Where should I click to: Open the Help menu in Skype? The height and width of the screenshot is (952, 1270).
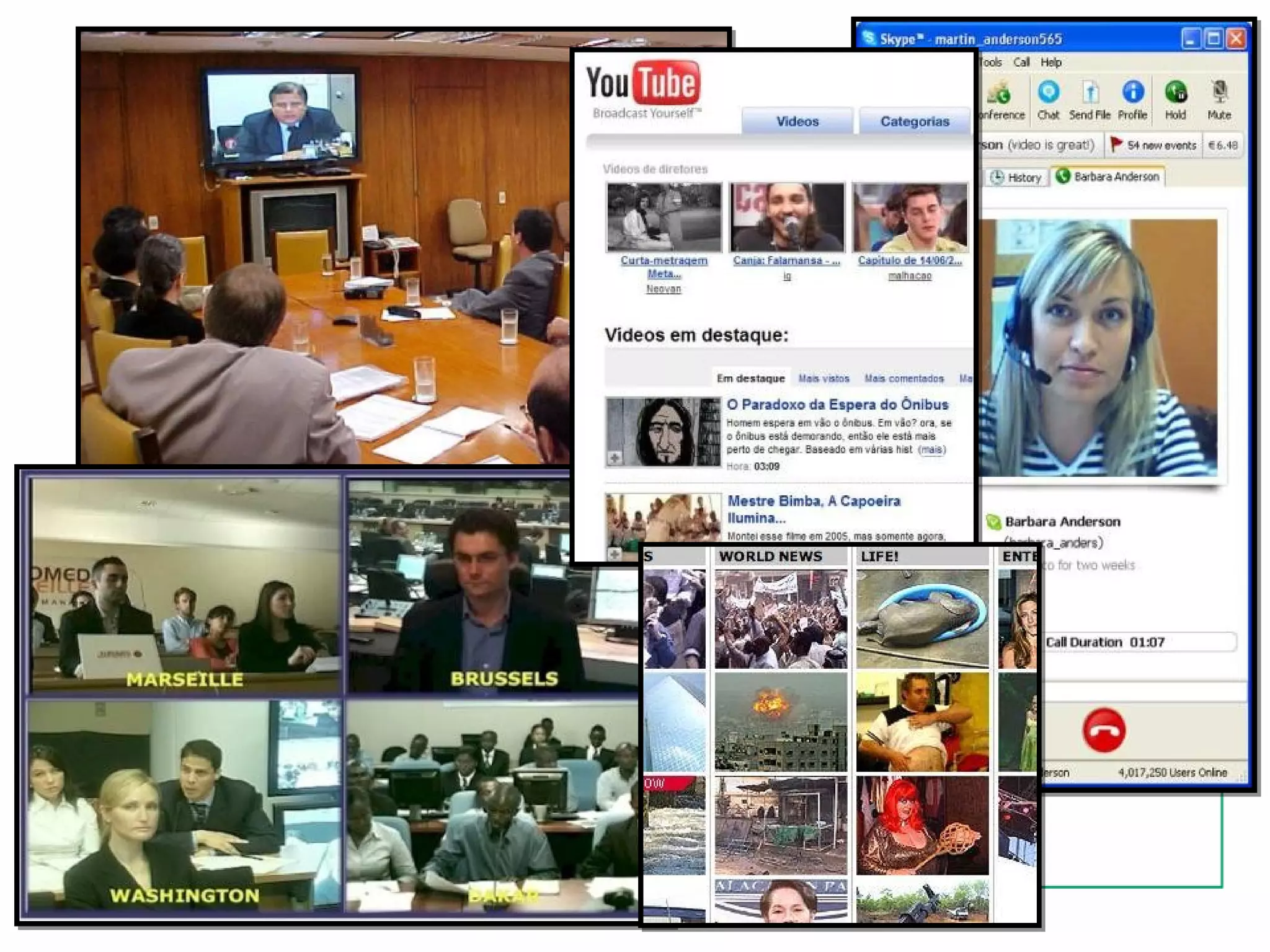click(x=1050, y=63)
